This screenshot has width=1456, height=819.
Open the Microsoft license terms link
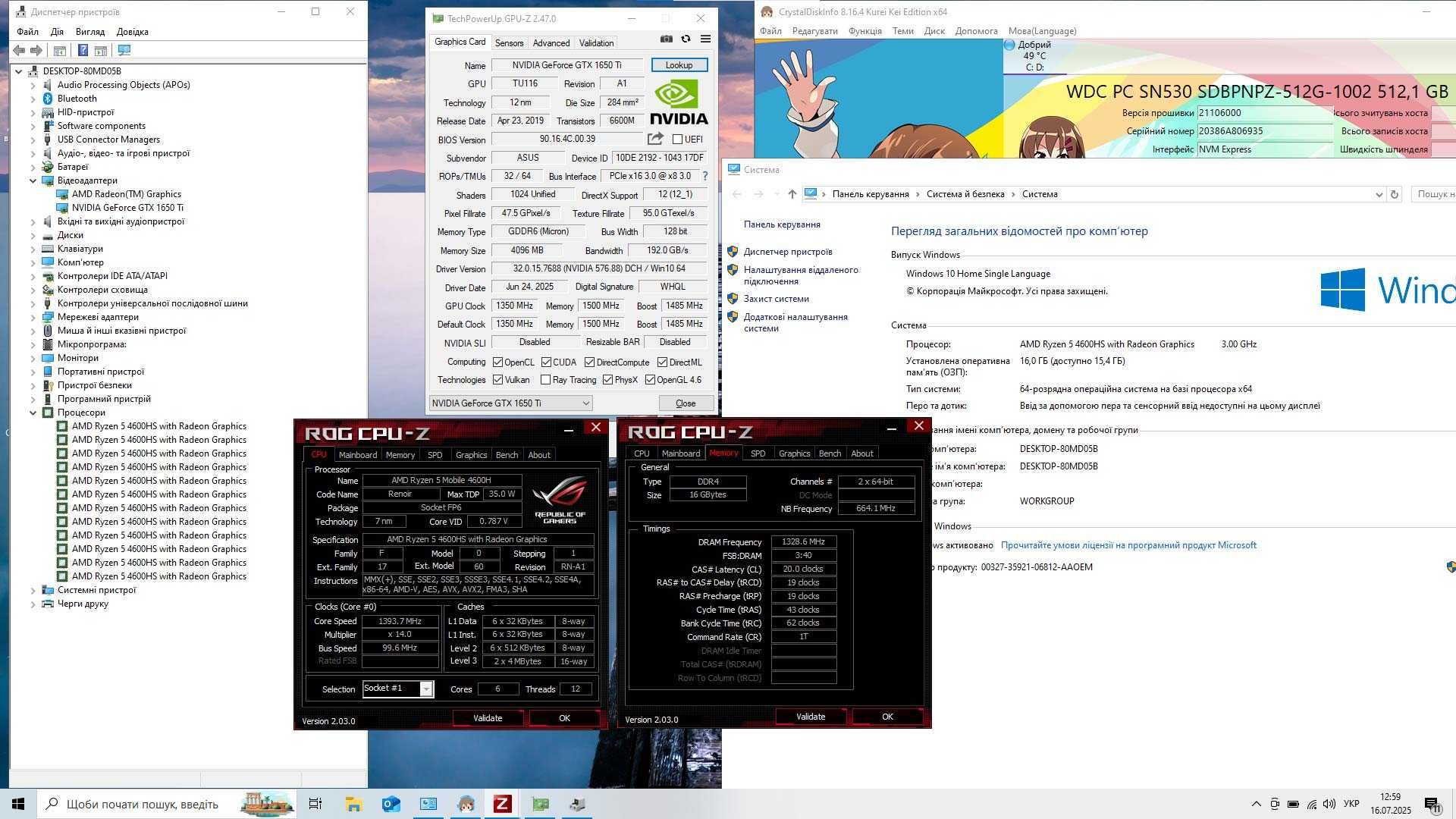(1128, 545)
